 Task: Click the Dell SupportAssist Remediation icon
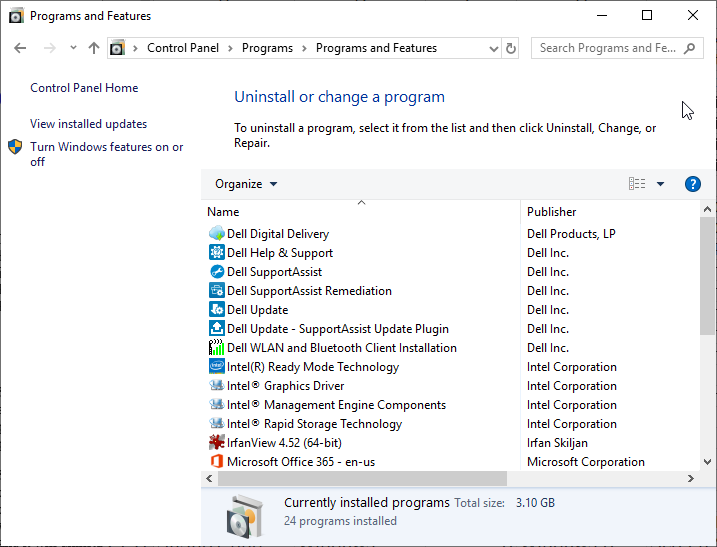tap(217, 290)
